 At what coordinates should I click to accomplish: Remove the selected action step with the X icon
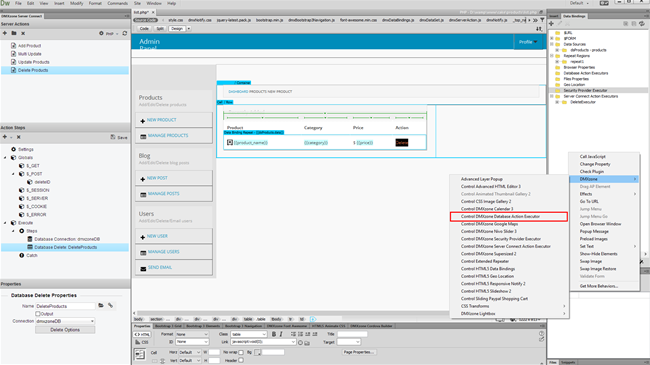(19, 137)
